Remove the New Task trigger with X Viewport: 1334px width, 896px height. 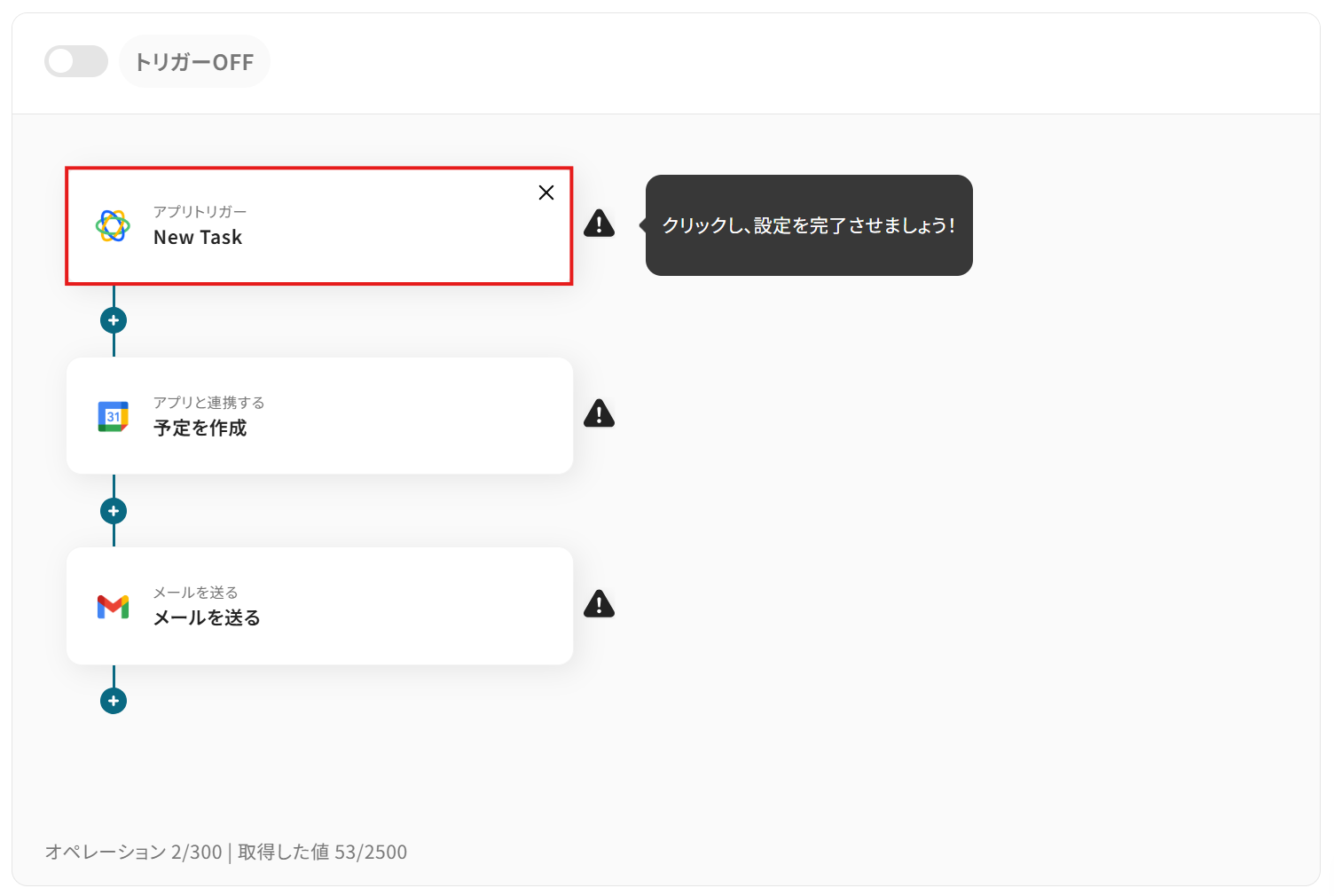point(546,193)
